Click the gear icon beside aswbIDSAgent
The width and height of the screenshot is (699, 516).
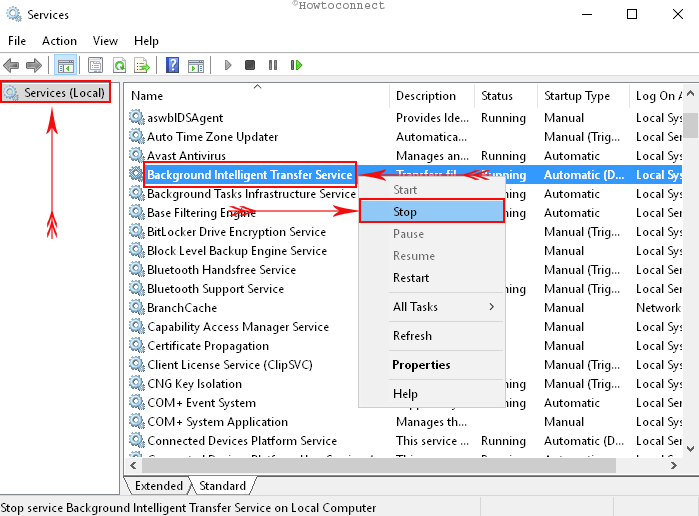(136, 117)
